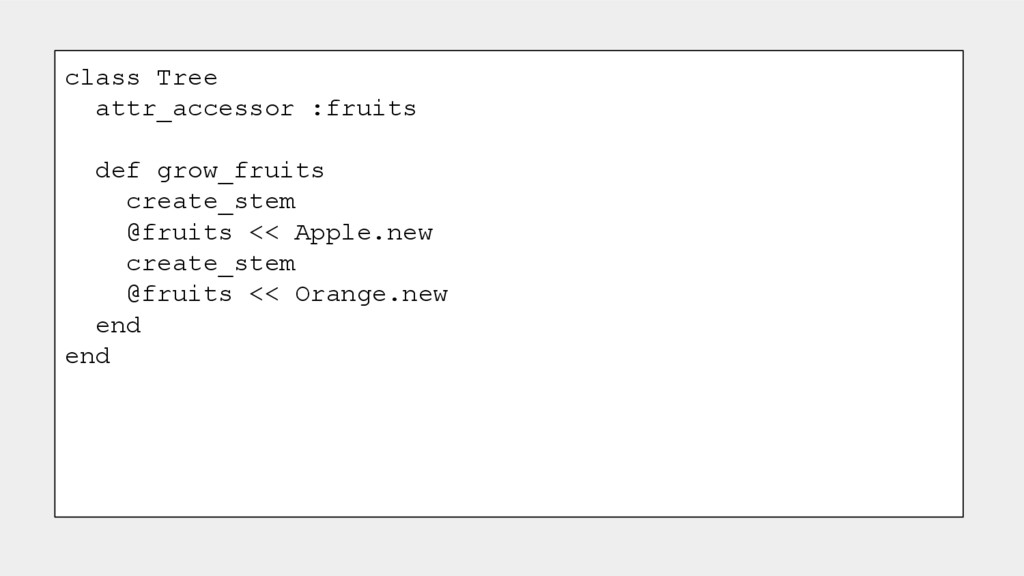
Task: Click the "Apple.new" text
Action: (x=363, y=233)
